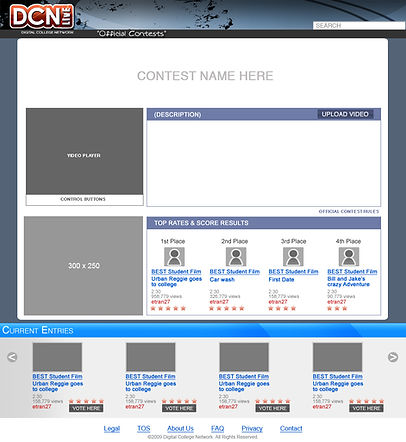The image size is (406, 442).
Task: Click VOTE HERE on the second entry
Action: point(179,408)
